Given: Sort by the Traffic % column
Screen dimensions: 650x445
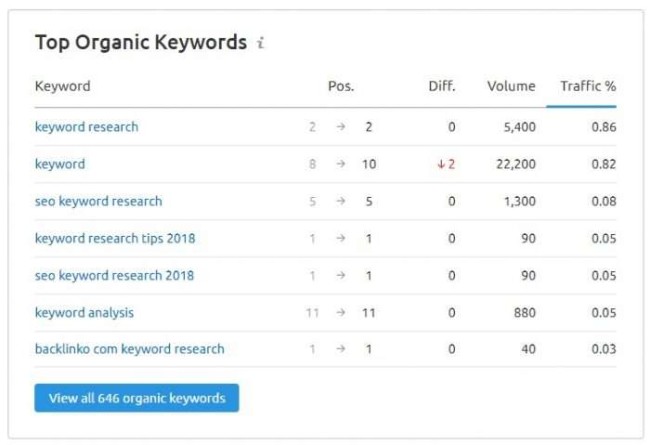Looking at the screenshot, I should click(x=587, y=86).
